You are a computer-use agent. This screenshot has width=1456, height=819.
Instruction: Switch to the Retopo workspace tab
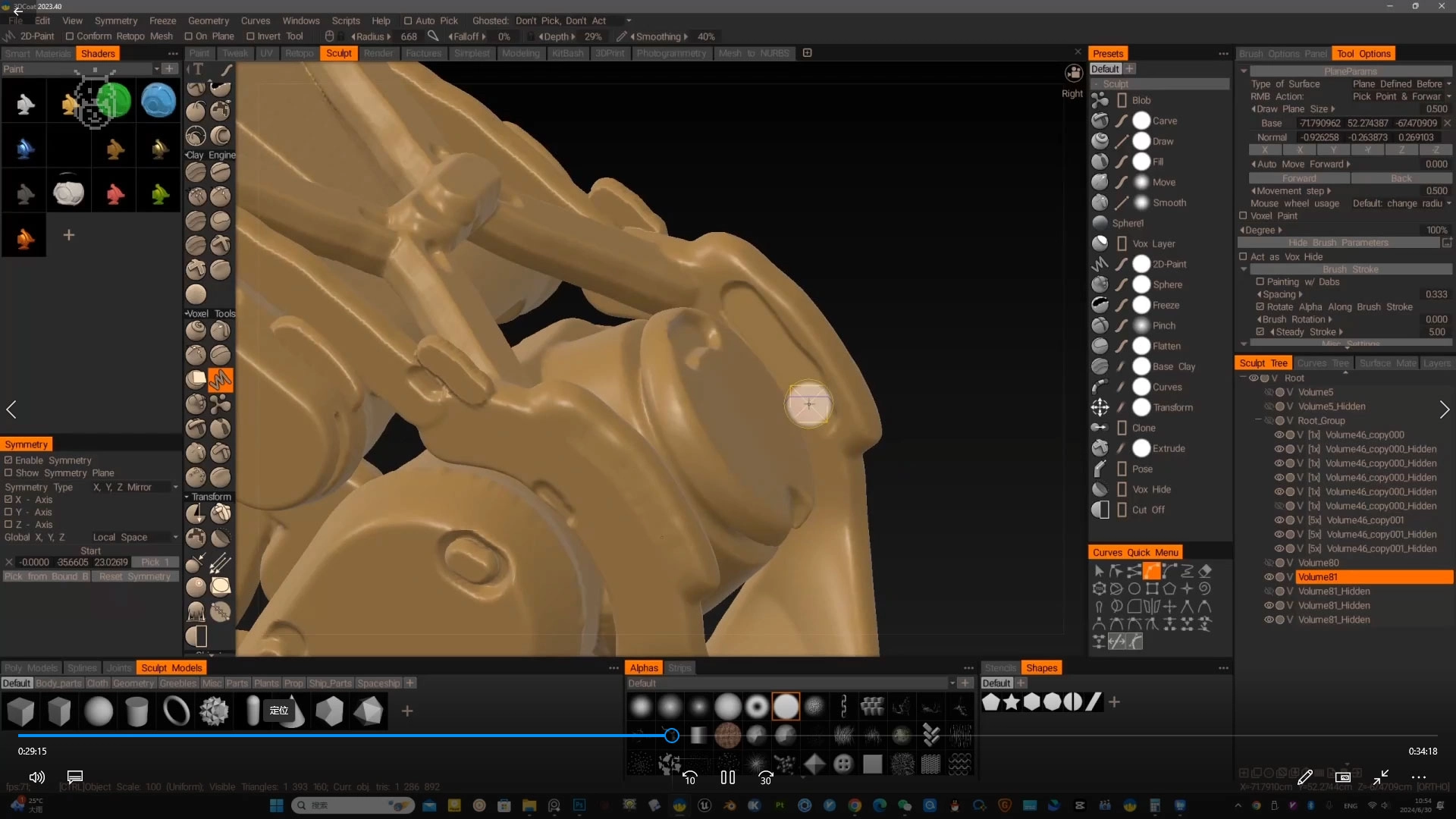299,53
